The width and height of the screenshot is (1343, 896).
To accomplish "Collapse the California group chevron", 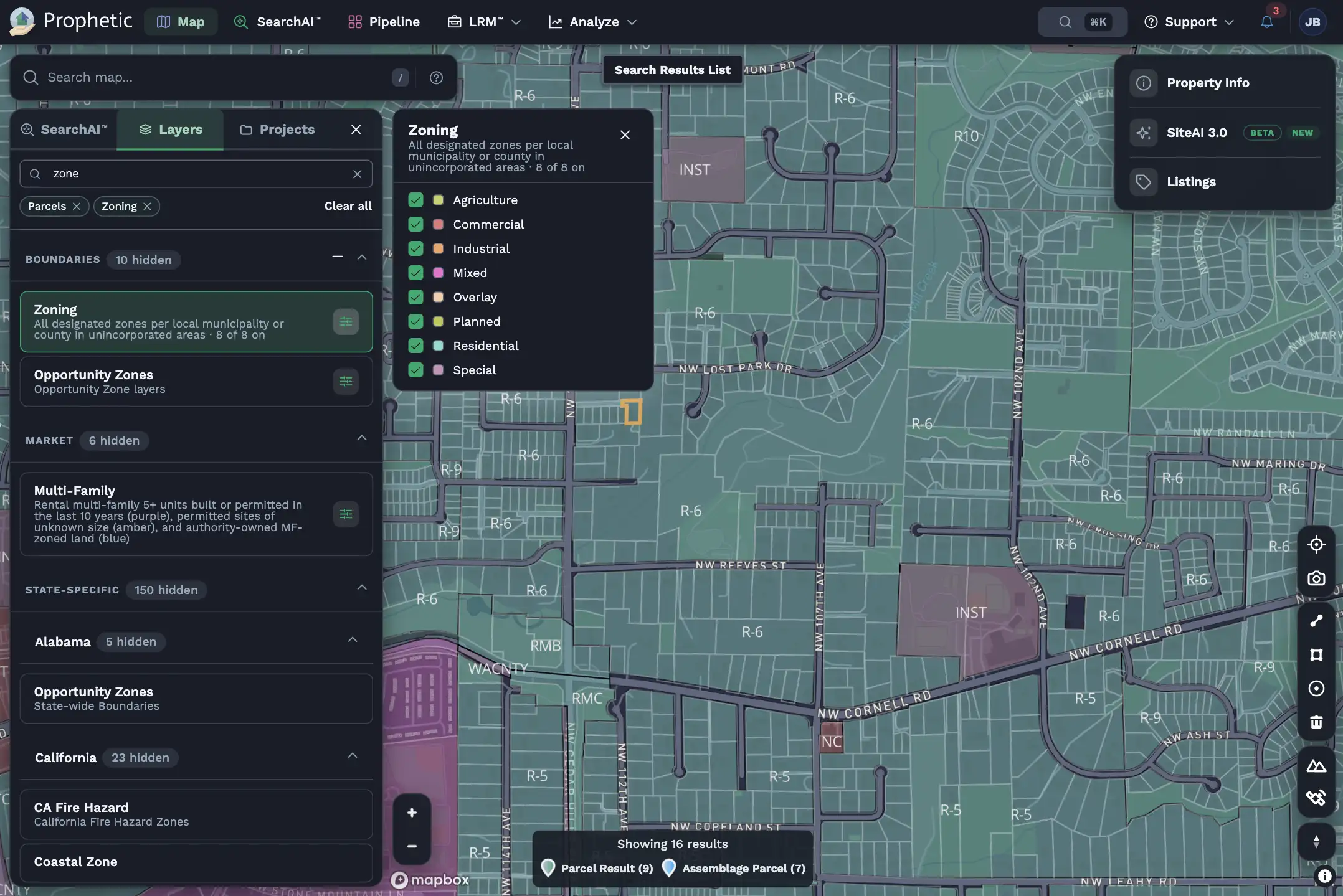I will [x=353, y=756].
